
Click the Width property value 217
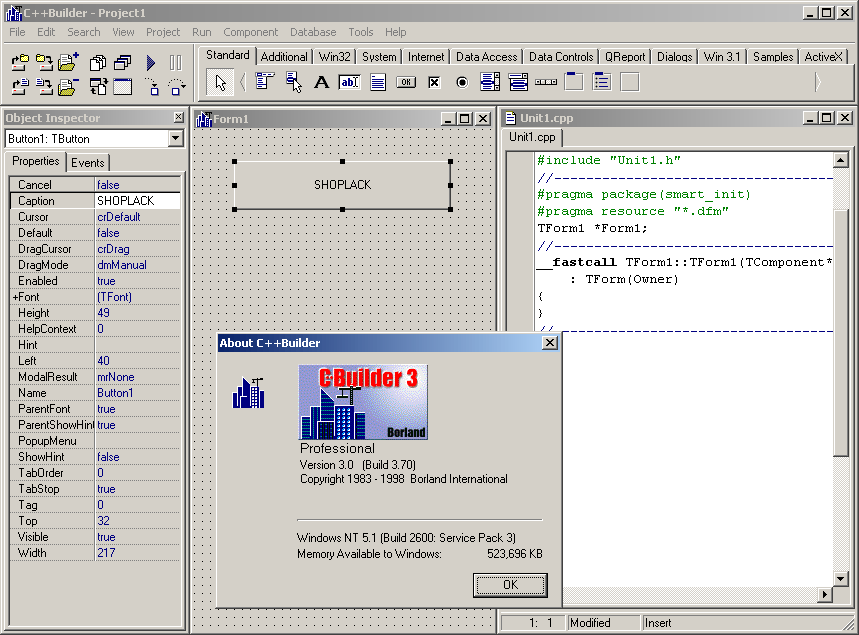tap(138, 553)
